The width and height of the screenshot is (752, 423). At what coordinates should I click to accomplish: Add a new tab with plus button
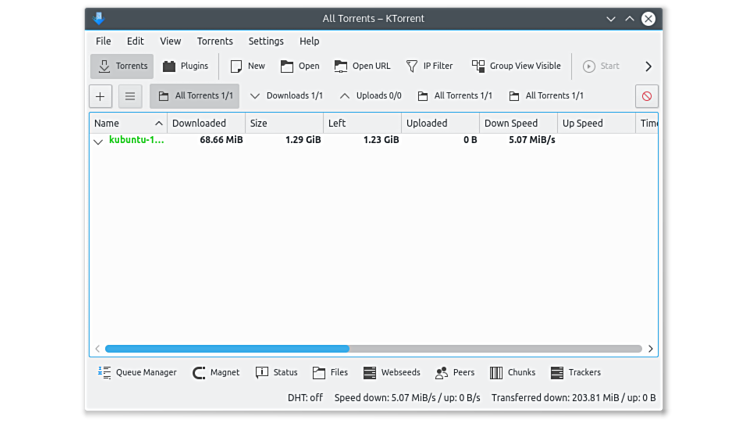tap(100, 96)
